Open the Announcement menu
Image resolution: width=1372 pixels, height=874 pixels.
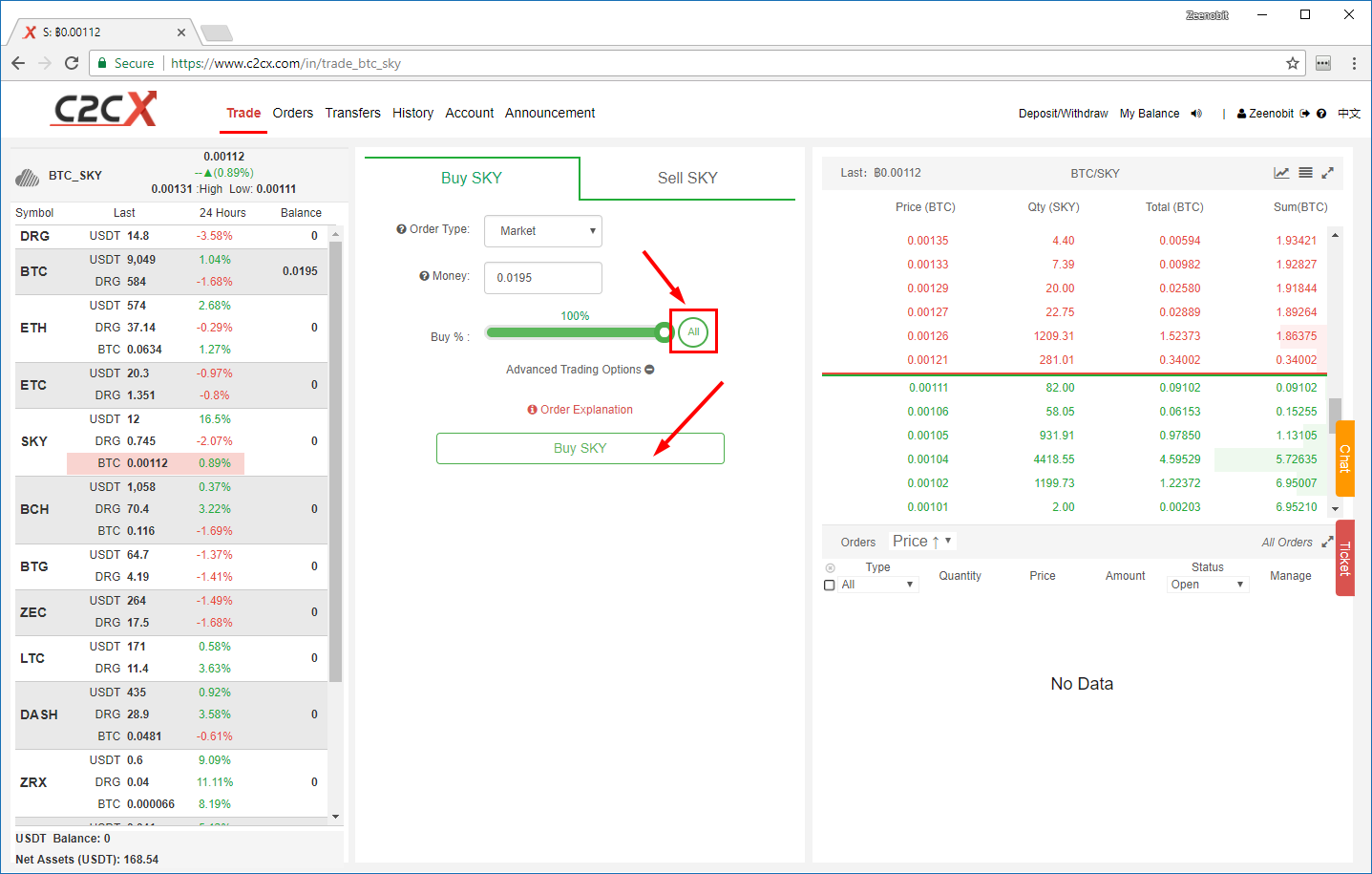point(550,113)
